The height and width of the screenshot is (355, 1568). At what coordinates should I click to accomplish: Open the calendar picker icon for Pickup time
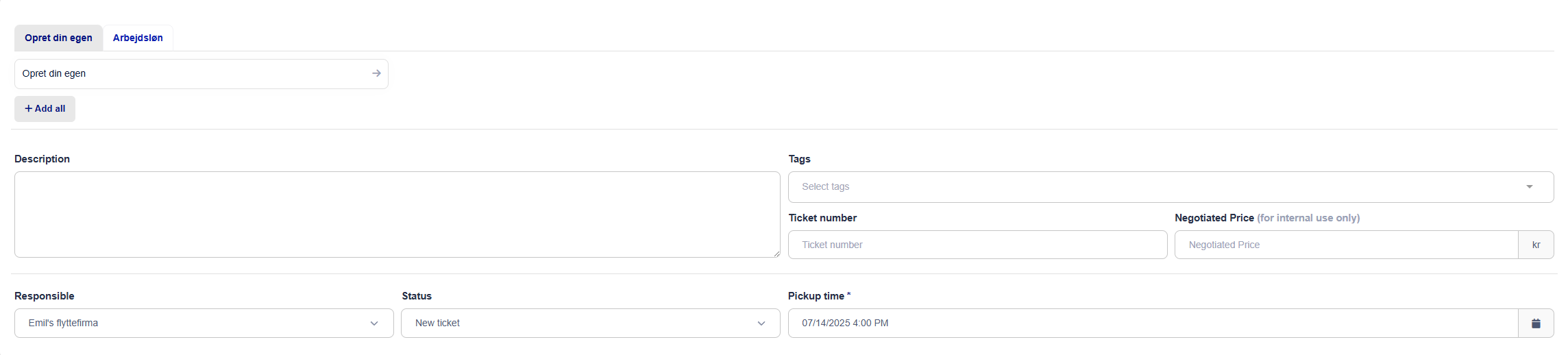(x=1536, y=323)
